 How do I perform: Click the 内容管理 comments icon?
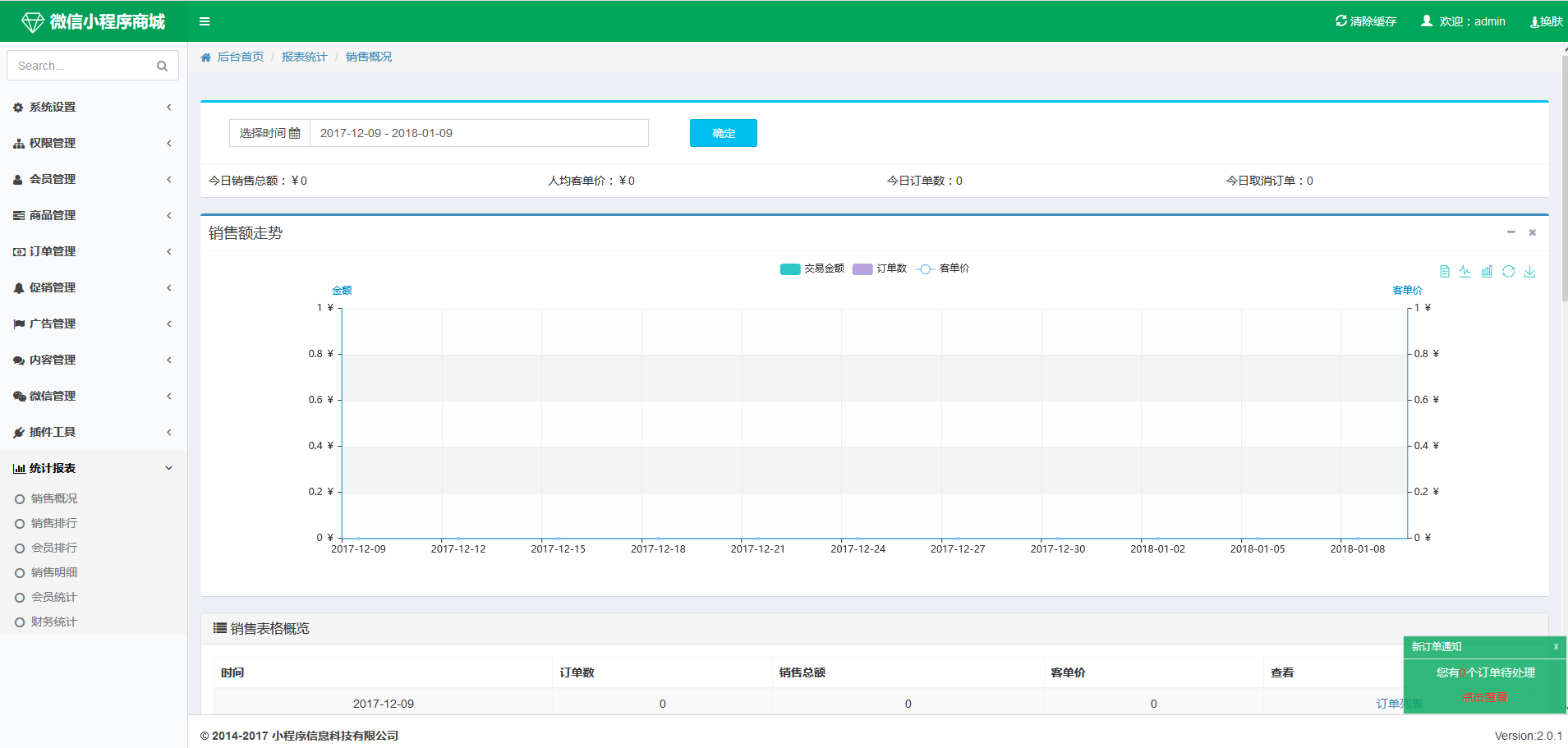(19, 360)
